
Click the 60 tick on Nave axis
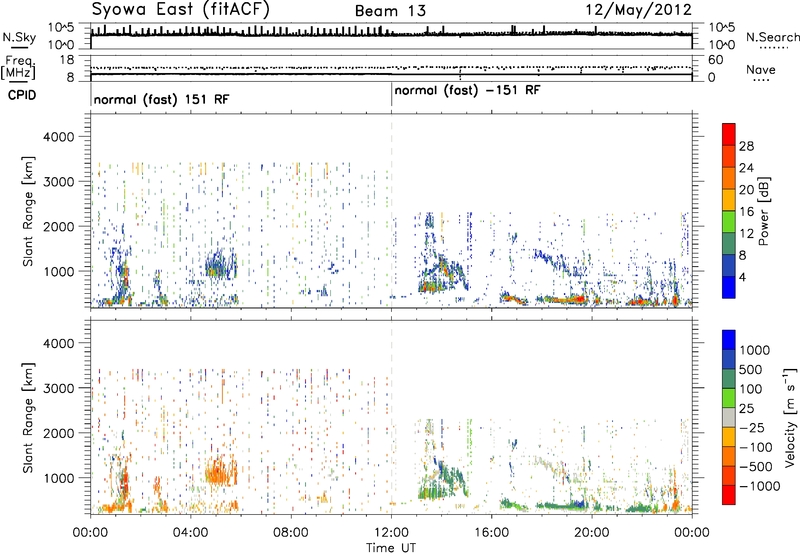(x=715, y=60)
